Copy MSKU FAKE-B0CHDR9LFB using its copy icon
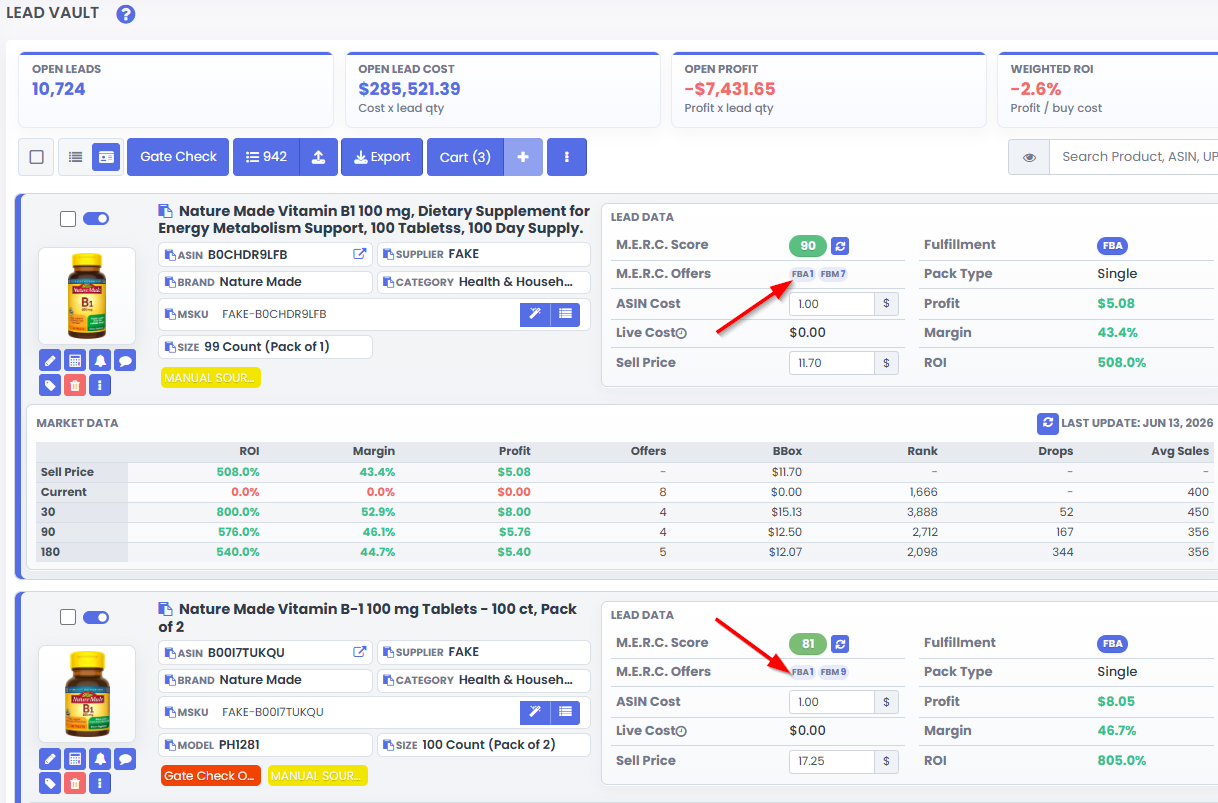The width and height of the screenshot is (1218, 803). pyautogui.click(x=170, y=314)
